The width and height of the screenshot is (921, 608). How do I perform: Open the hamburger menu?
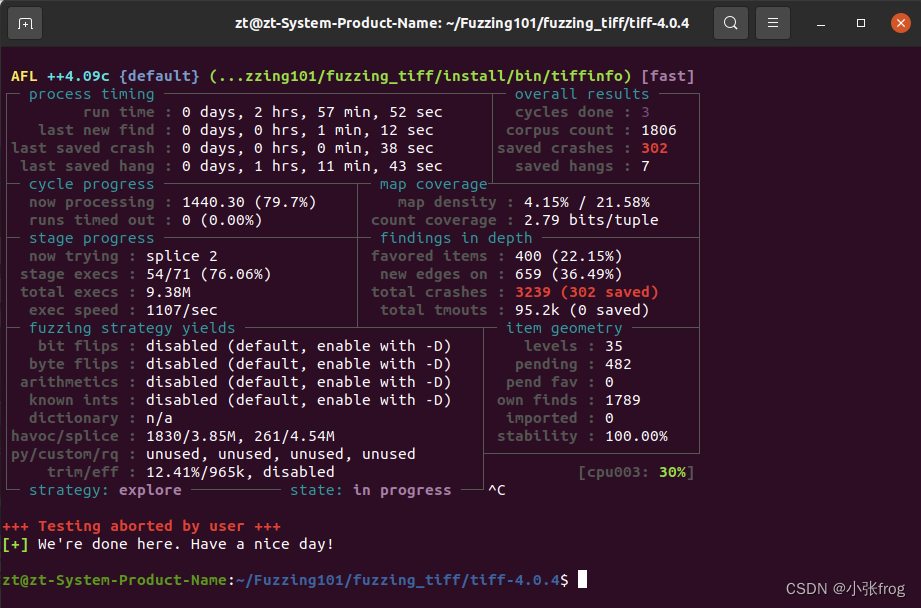(771, 23)
